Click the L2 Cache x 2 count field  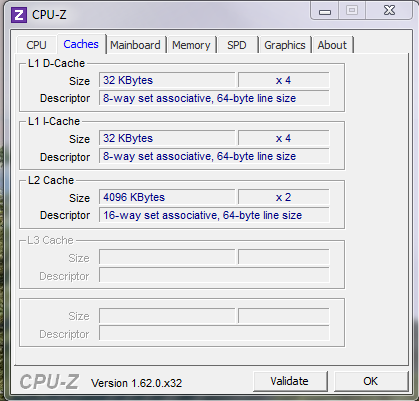(x=284, y=197)
